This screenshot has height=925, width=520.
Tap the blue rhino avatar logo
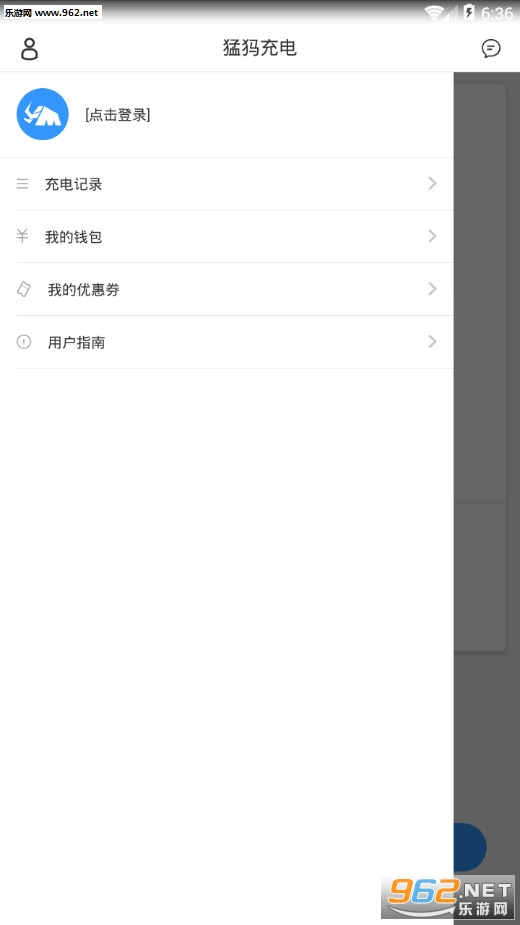coord(42,114)
